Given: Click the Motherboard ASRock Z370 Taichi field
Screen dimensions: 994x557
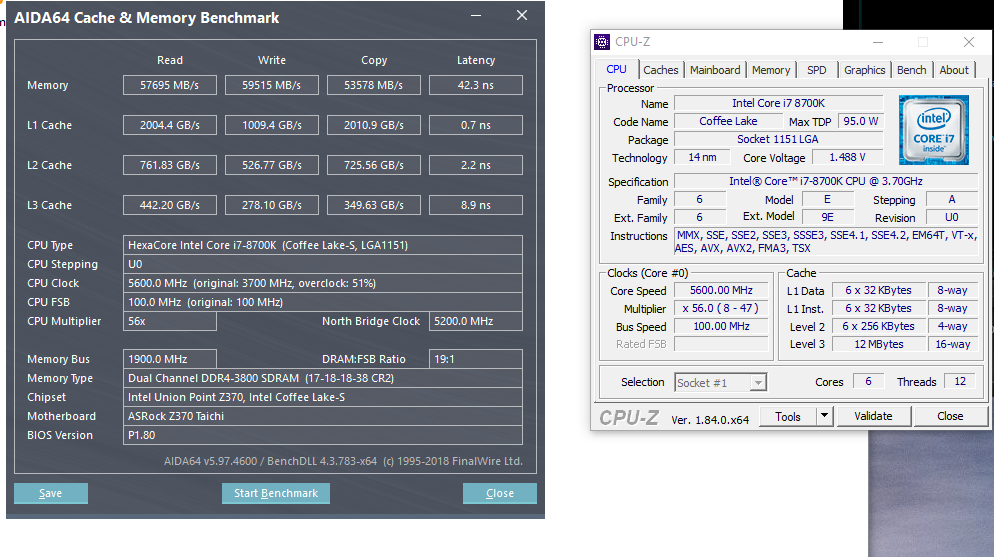Looking at the screenshot, I should coord(323,416).
